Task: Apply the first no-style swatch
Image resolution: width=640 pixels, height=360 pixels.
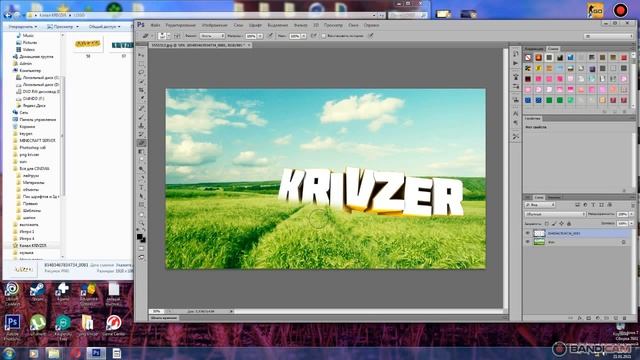Action: [x=528, y=58]
